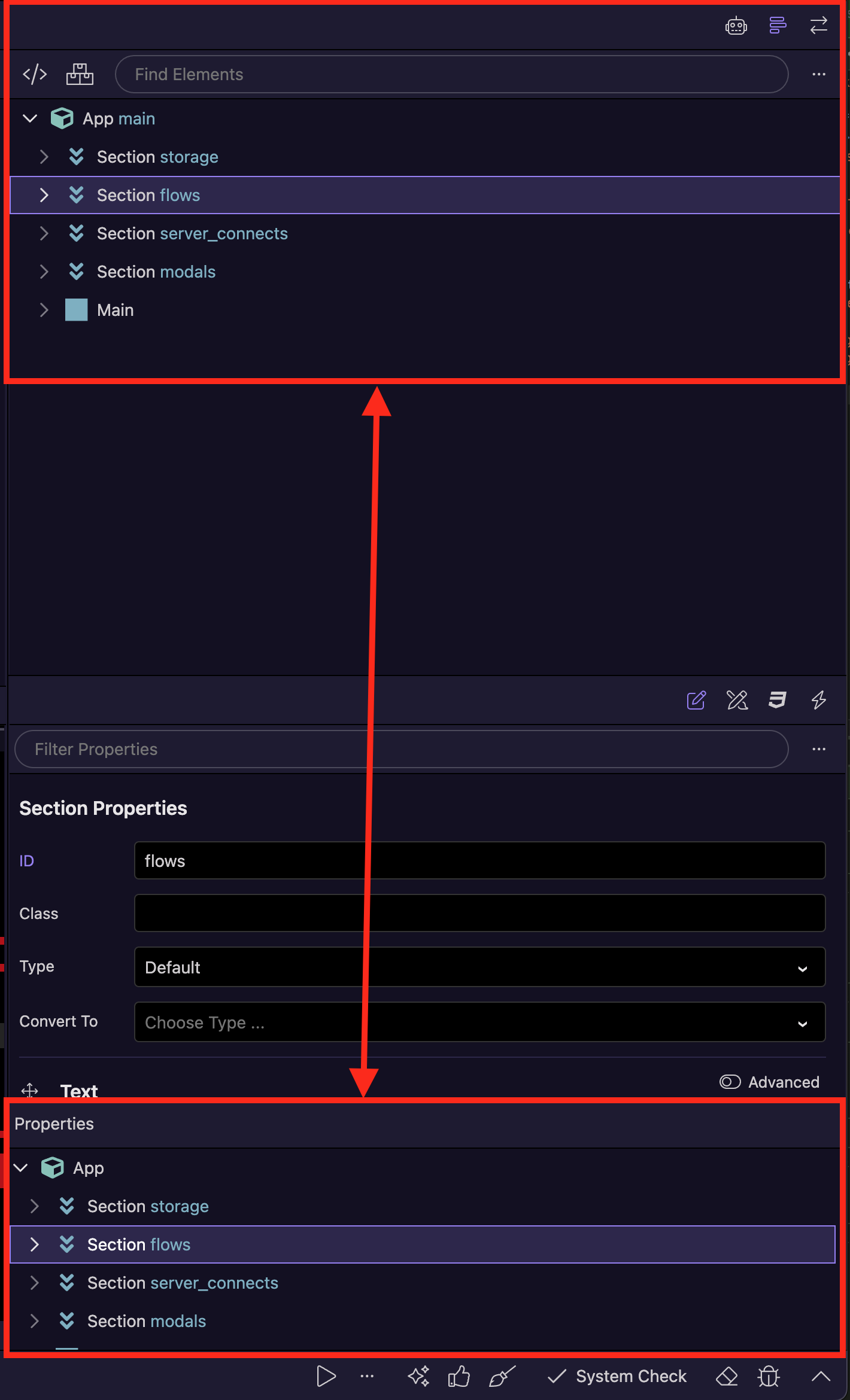Click the CSS3 styles icon
850x1400 pixels.
[777, 699]
